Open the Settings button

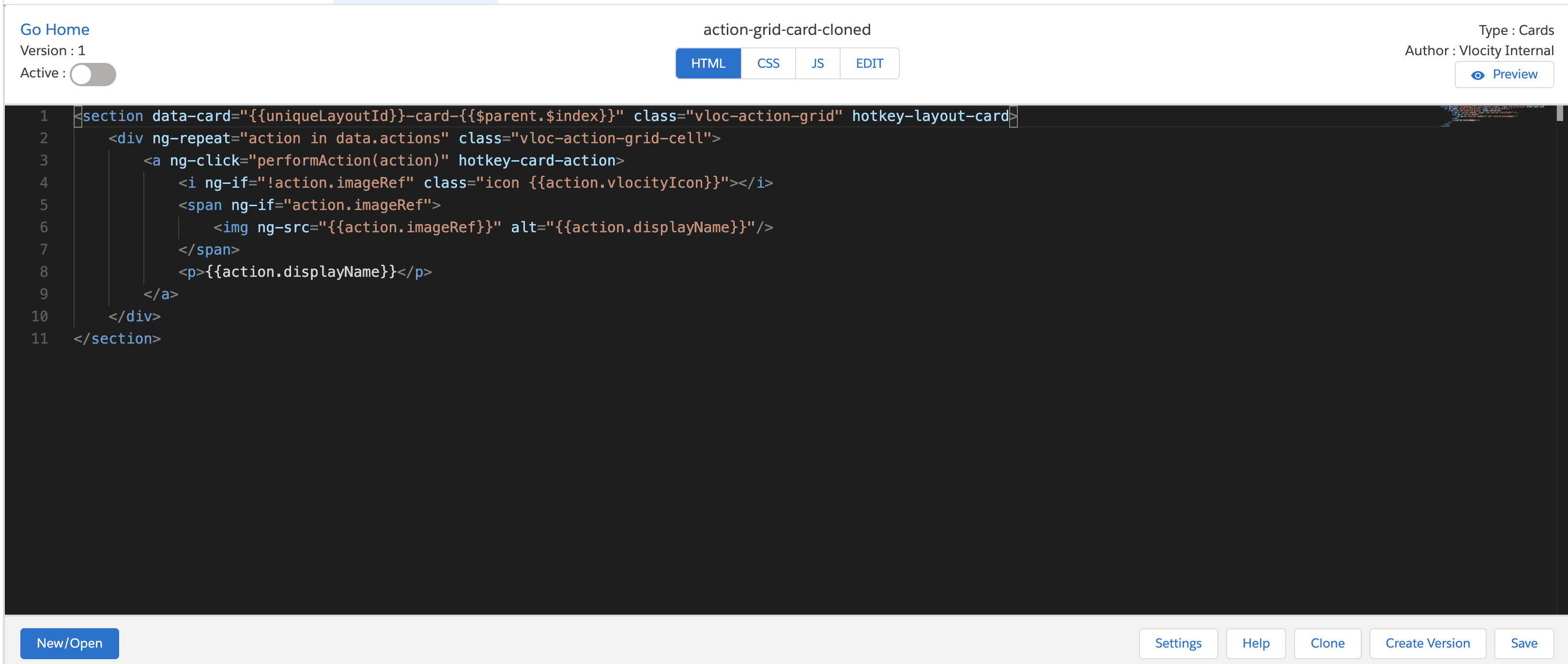coord(1178,643)
